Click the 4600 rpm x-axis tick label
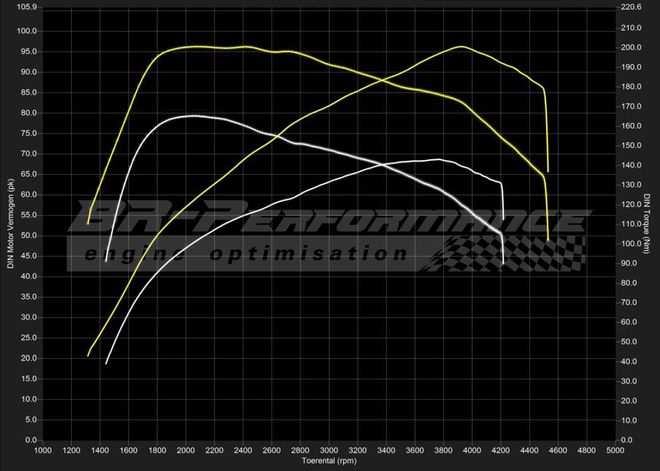 click(558, 451)
